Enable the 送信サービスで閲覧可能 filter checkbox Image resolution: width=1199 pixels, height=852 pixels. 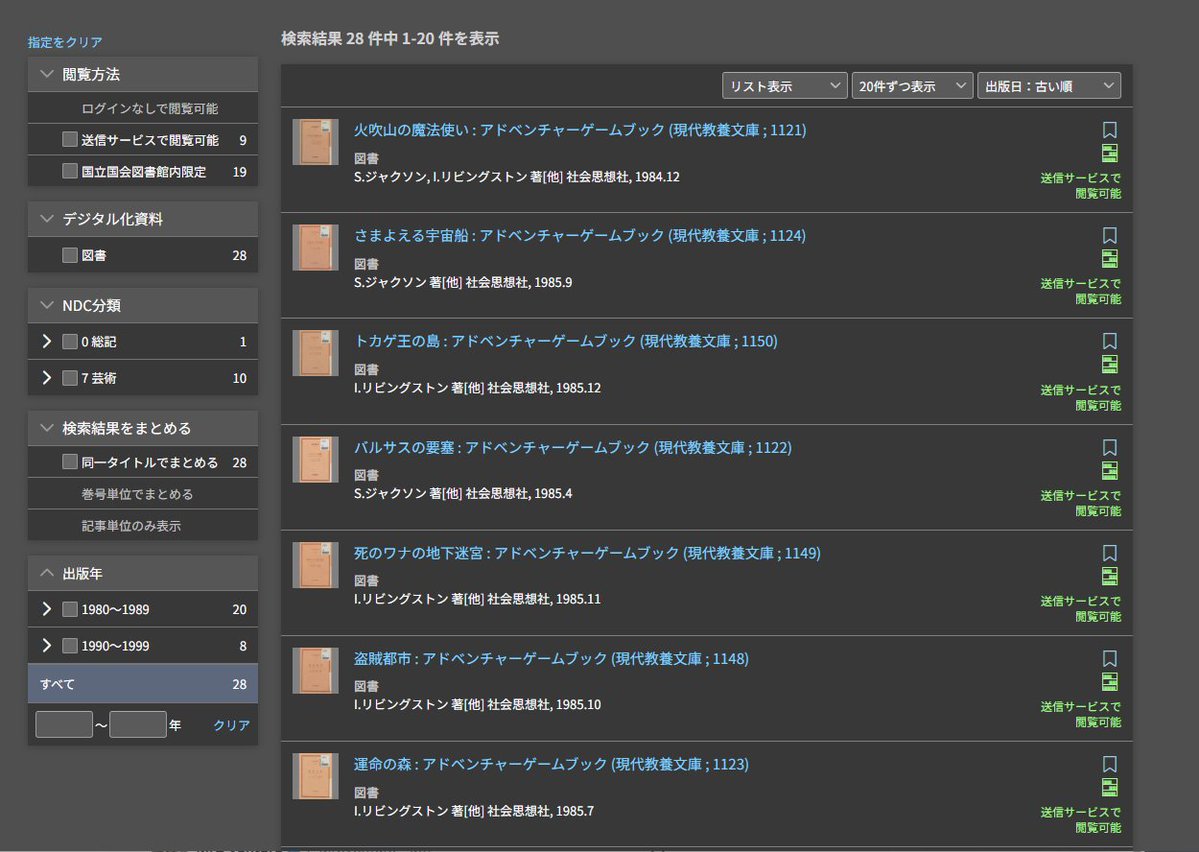[69, 141]
